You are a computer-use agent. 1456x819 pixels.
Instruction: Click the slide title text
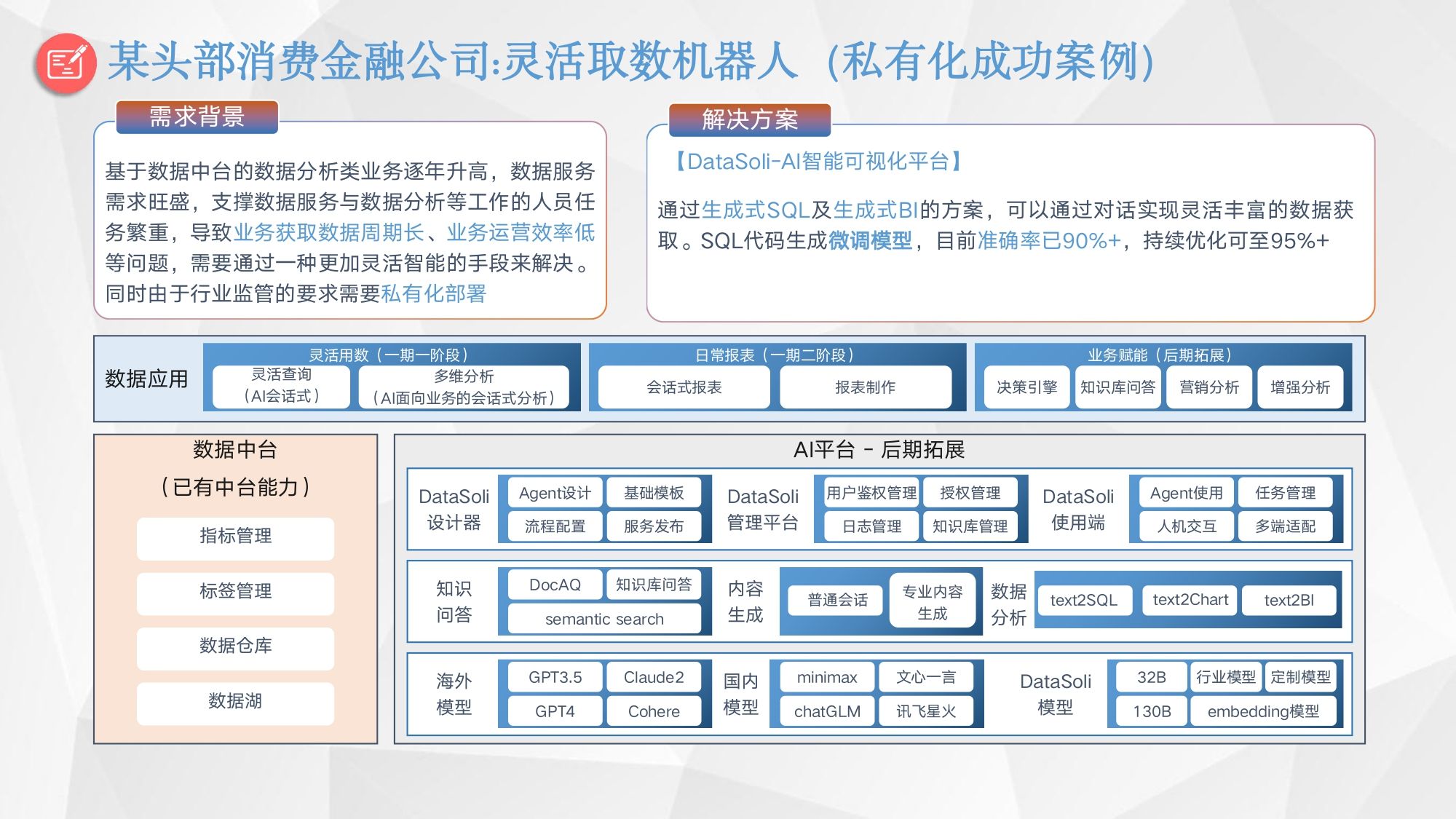coord(630,61)
